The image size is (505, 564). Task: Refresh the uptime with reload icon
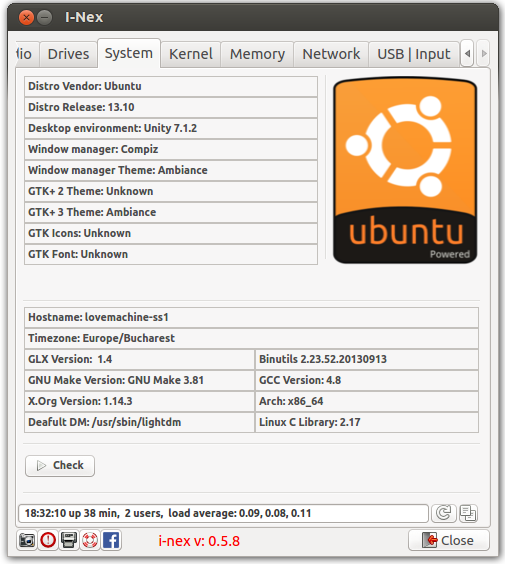443,513
